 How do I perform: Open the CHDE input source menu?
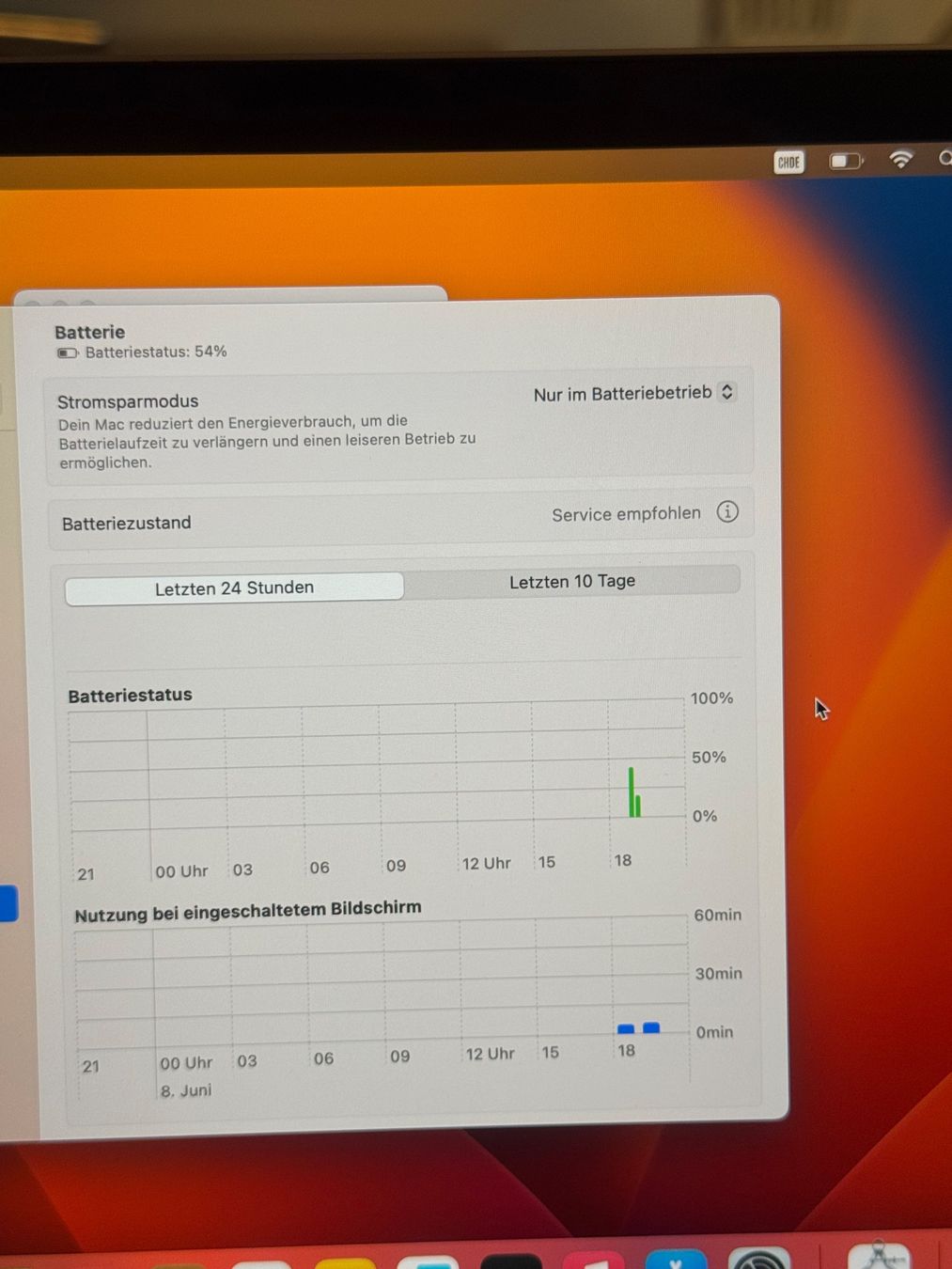tap(788, 163)
